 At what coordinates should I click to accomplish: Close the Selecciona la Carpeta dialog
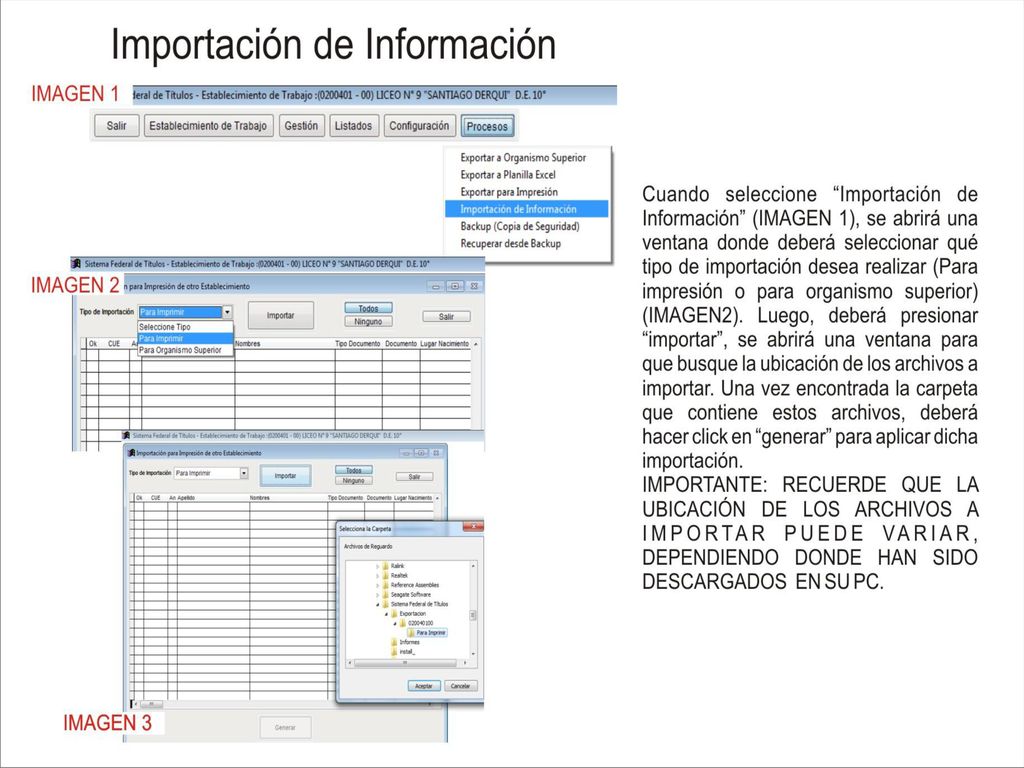(473, 526)
